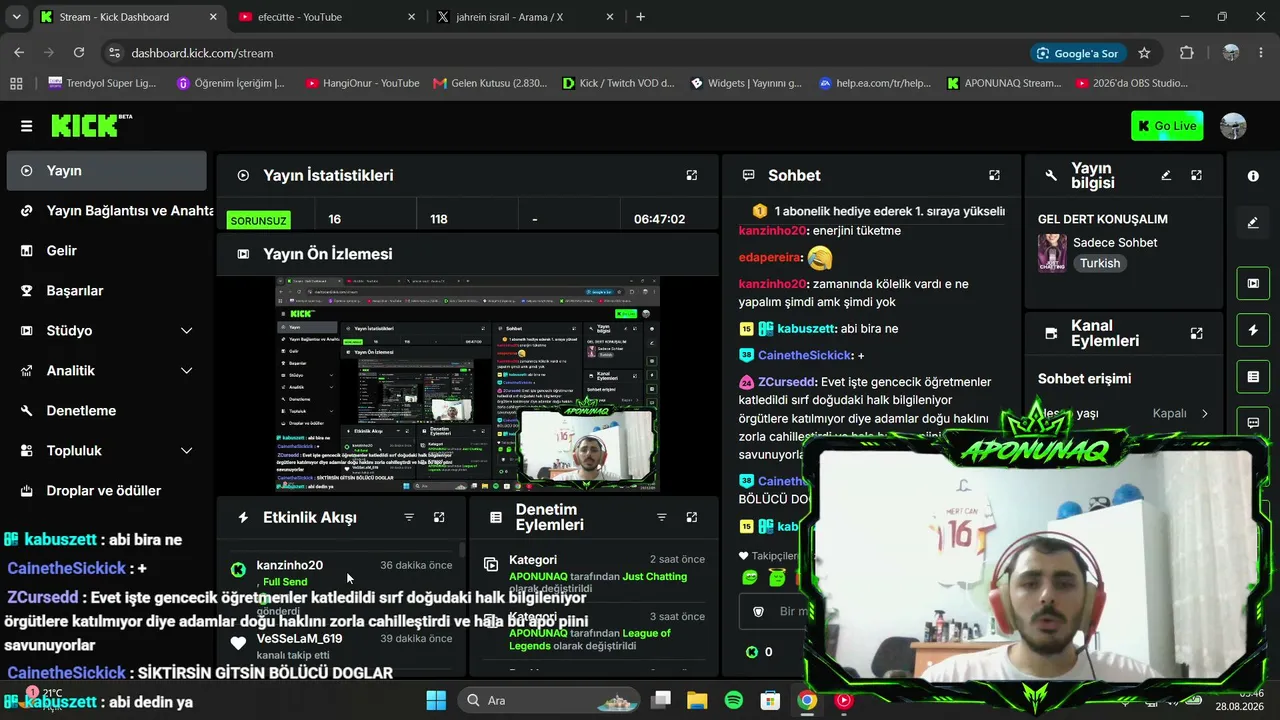1280x720 pixels.
Task: Open the Kick / Twitch VOD bookmark
Action: tap(619, 83)
